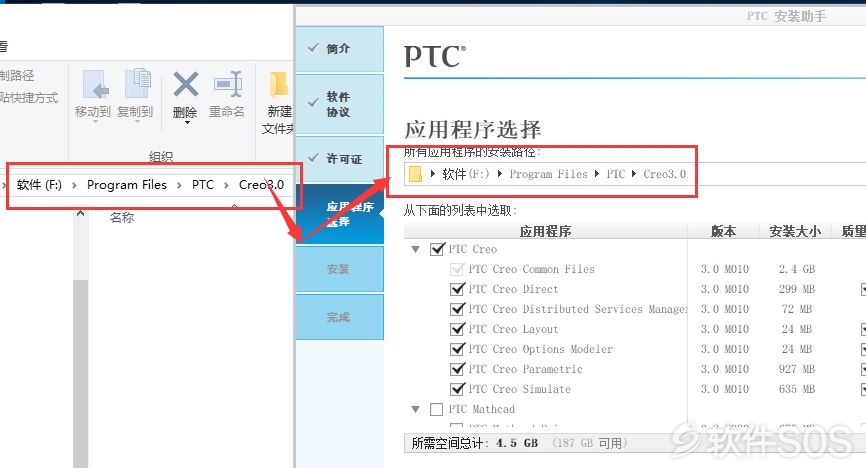
Task: Go to the 软件协议 installer step
Action: [x=340, y=104]
